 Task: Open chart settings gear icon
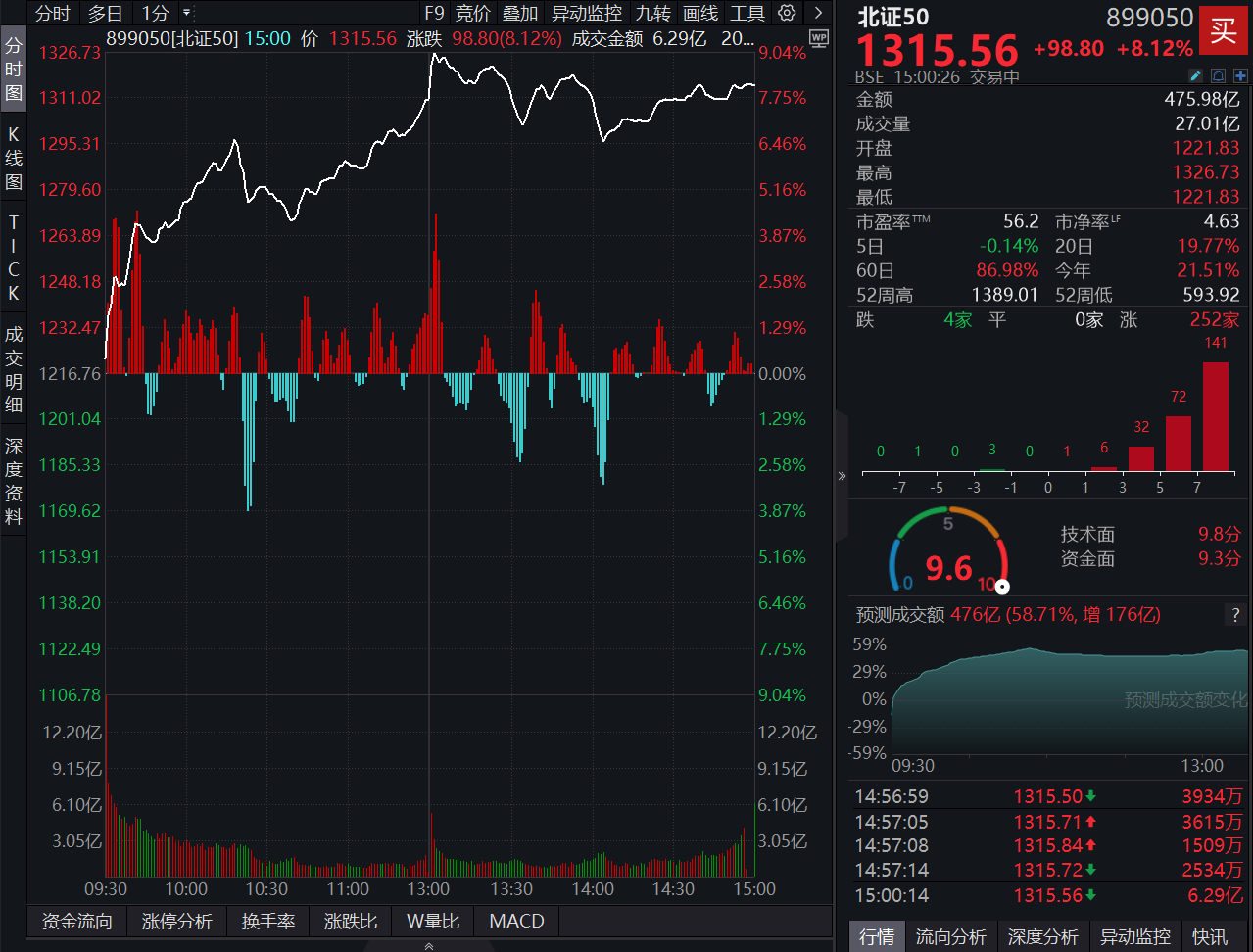(x=787, y=13)
